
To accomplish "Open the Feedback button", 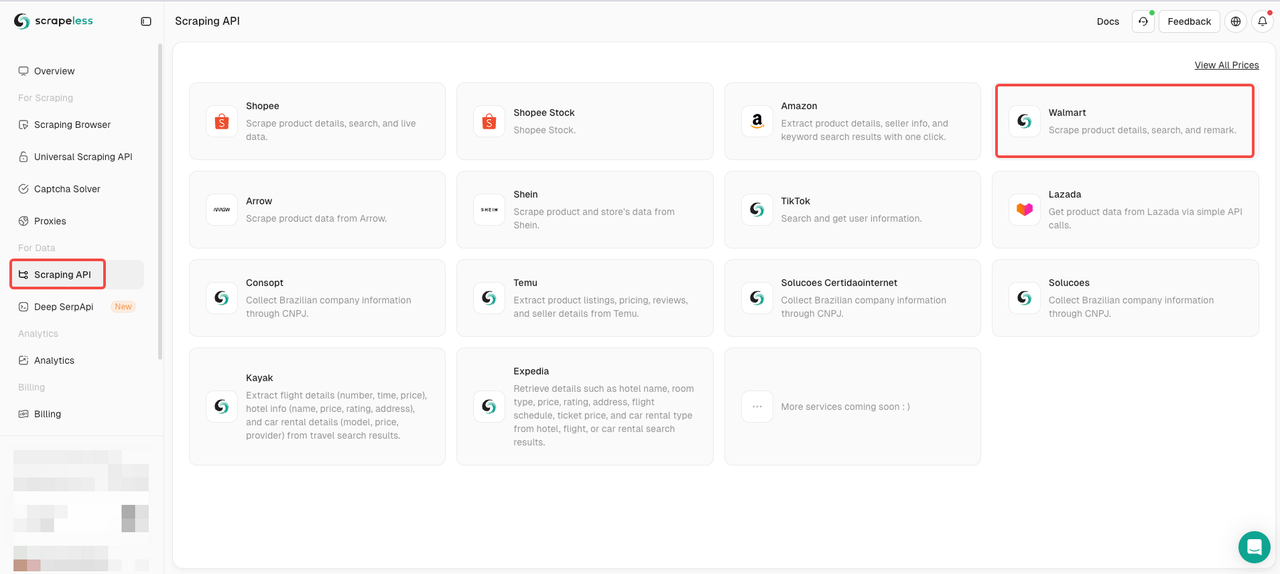I will (x=1189, y=21).
